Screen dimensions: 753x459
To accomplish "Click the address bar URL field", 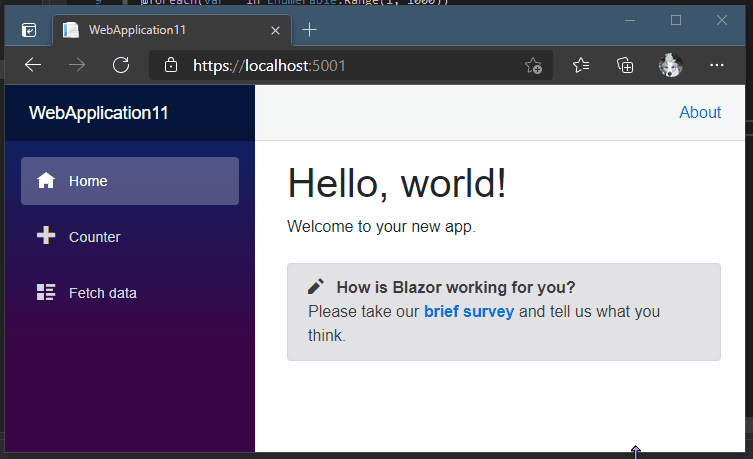I will click(351, 65).
